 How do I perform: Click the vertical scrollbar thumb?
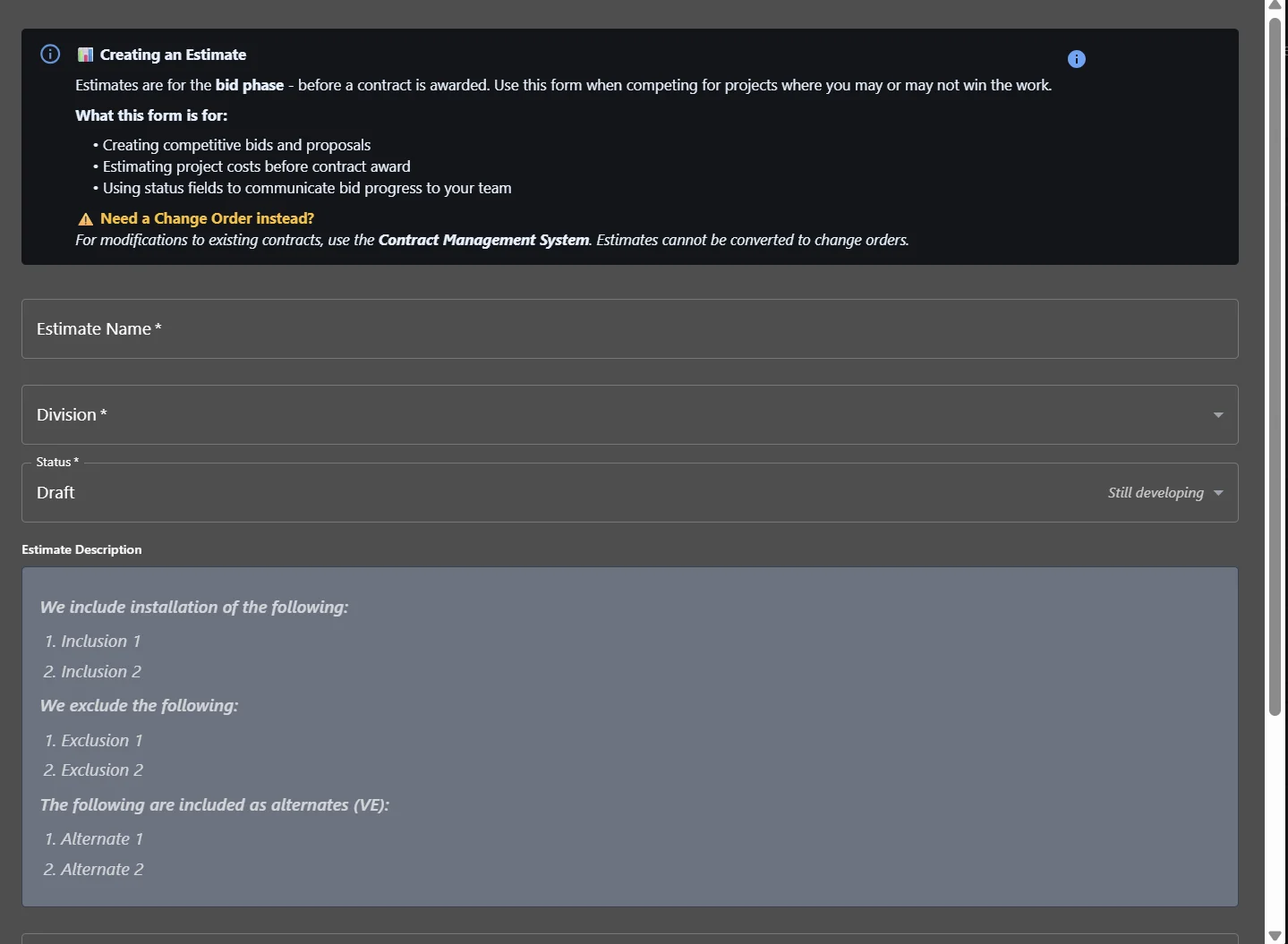(x=1275, y=367)
